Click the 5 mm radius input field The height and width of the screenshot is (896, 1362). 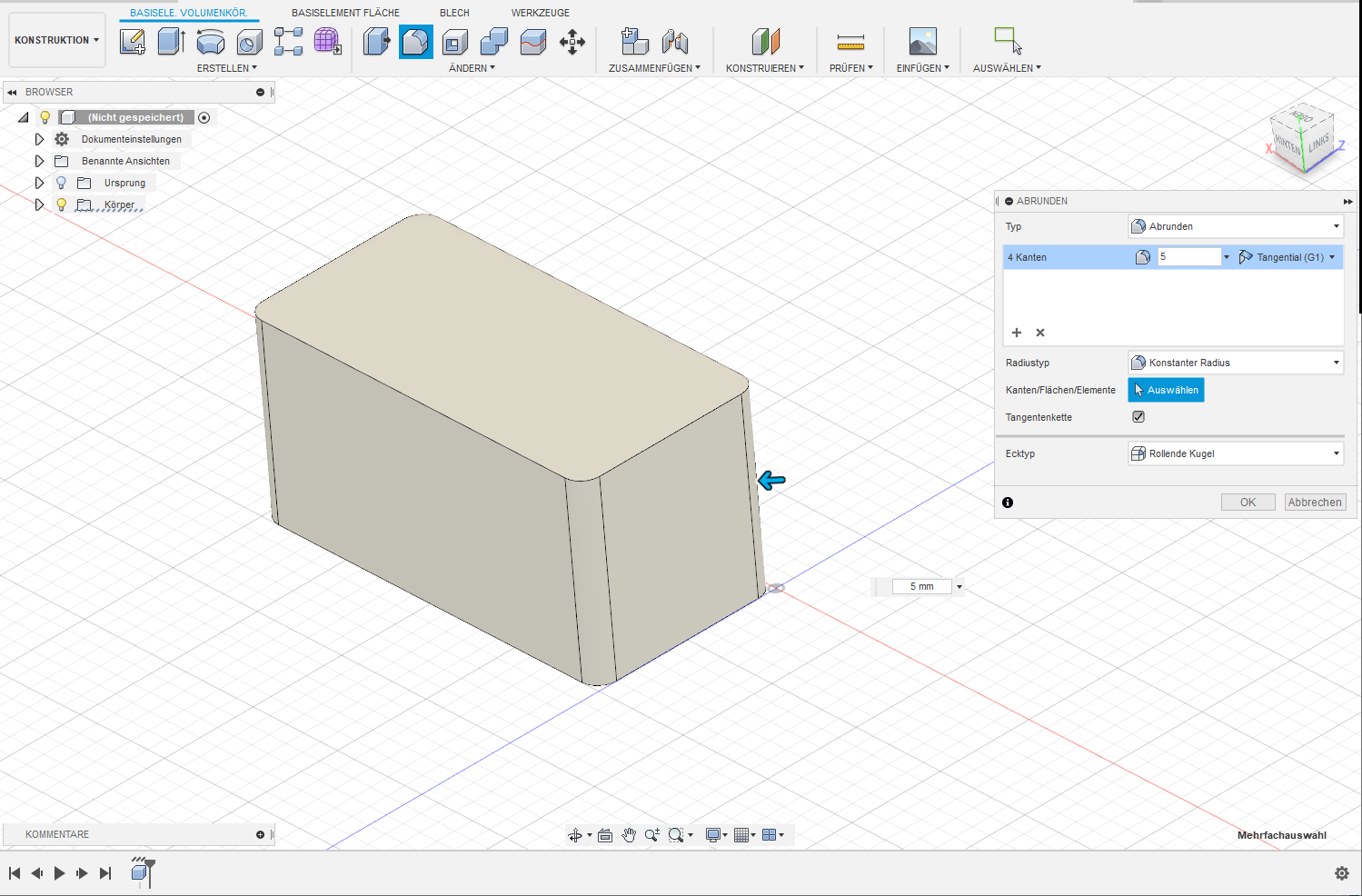921,587
